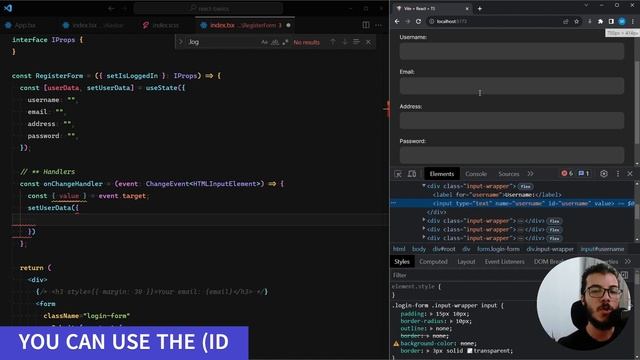Screen dimensions: 640x360
Task: Click transparent color swatch in border rule
Action: coord(469,351)
